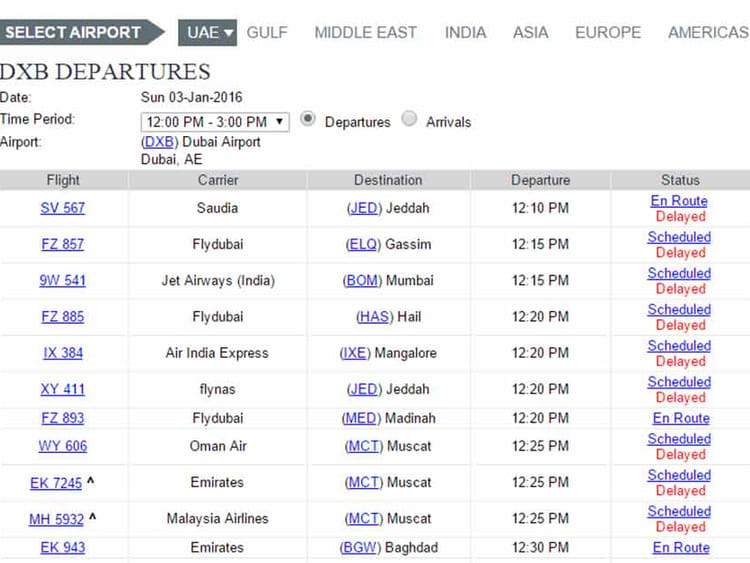Open flight EK 7245 link
The height and width of the screenshot is (563, 750).
[56, 483]
